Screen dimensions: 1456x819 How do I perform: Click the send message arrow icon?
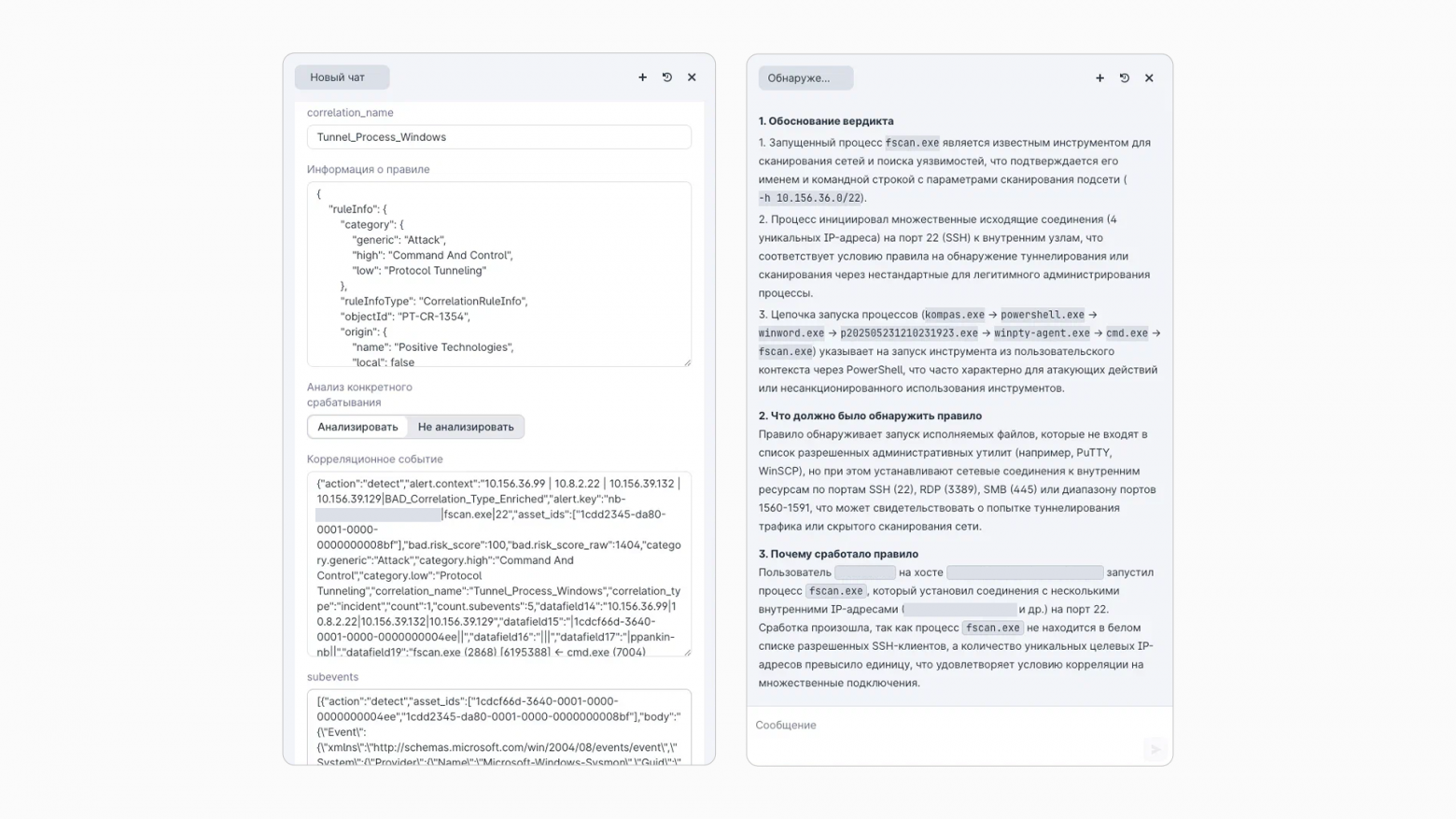pos(1155,749)
